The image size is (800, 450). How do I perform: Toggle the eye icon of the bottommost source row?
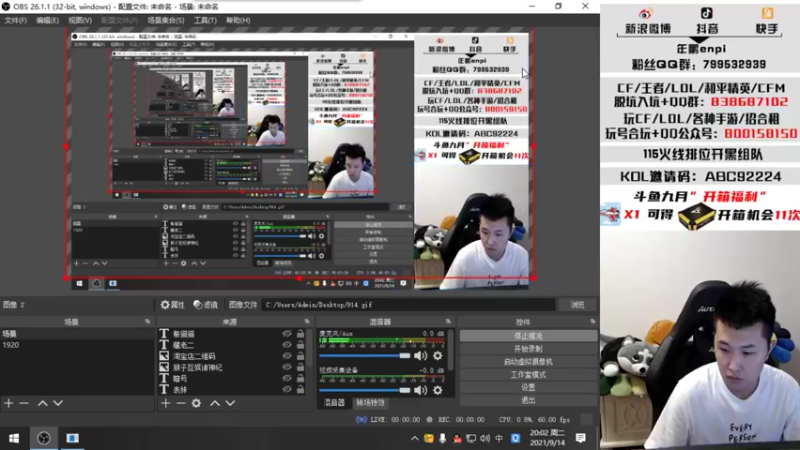click(x=287, y=390)
